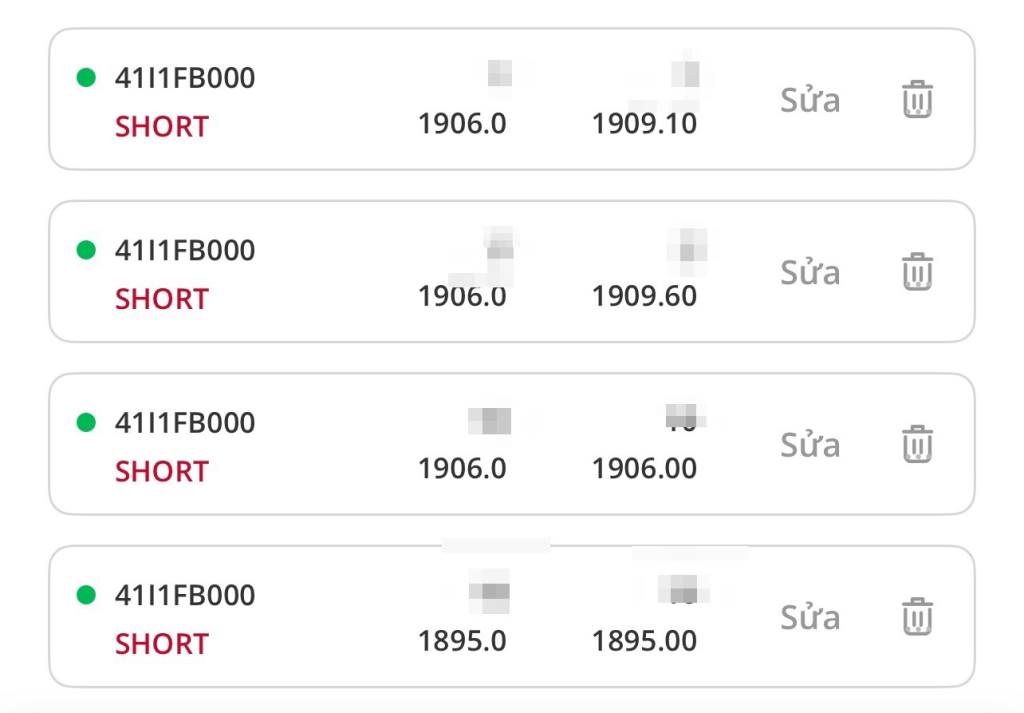
Task: Click the 1906.00 price value
Action: point(644,468)
